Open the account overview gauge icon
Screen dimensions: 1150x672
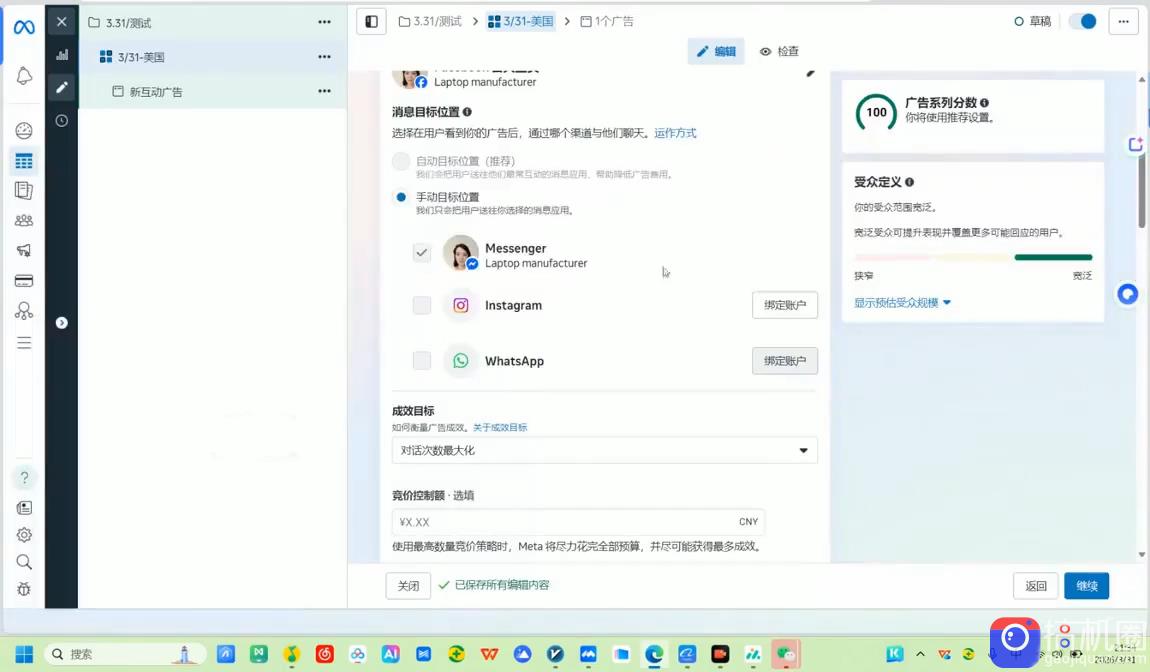[23, 131]
